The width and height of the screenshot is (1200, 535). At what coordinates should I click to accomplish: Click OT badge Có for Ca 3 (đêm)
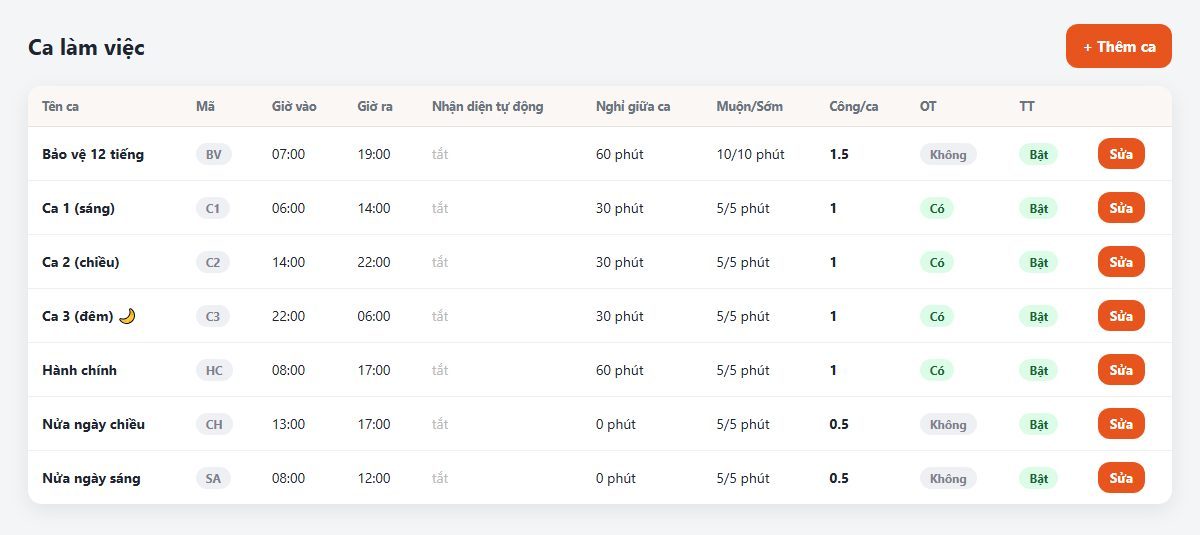[x=937, y=316]
